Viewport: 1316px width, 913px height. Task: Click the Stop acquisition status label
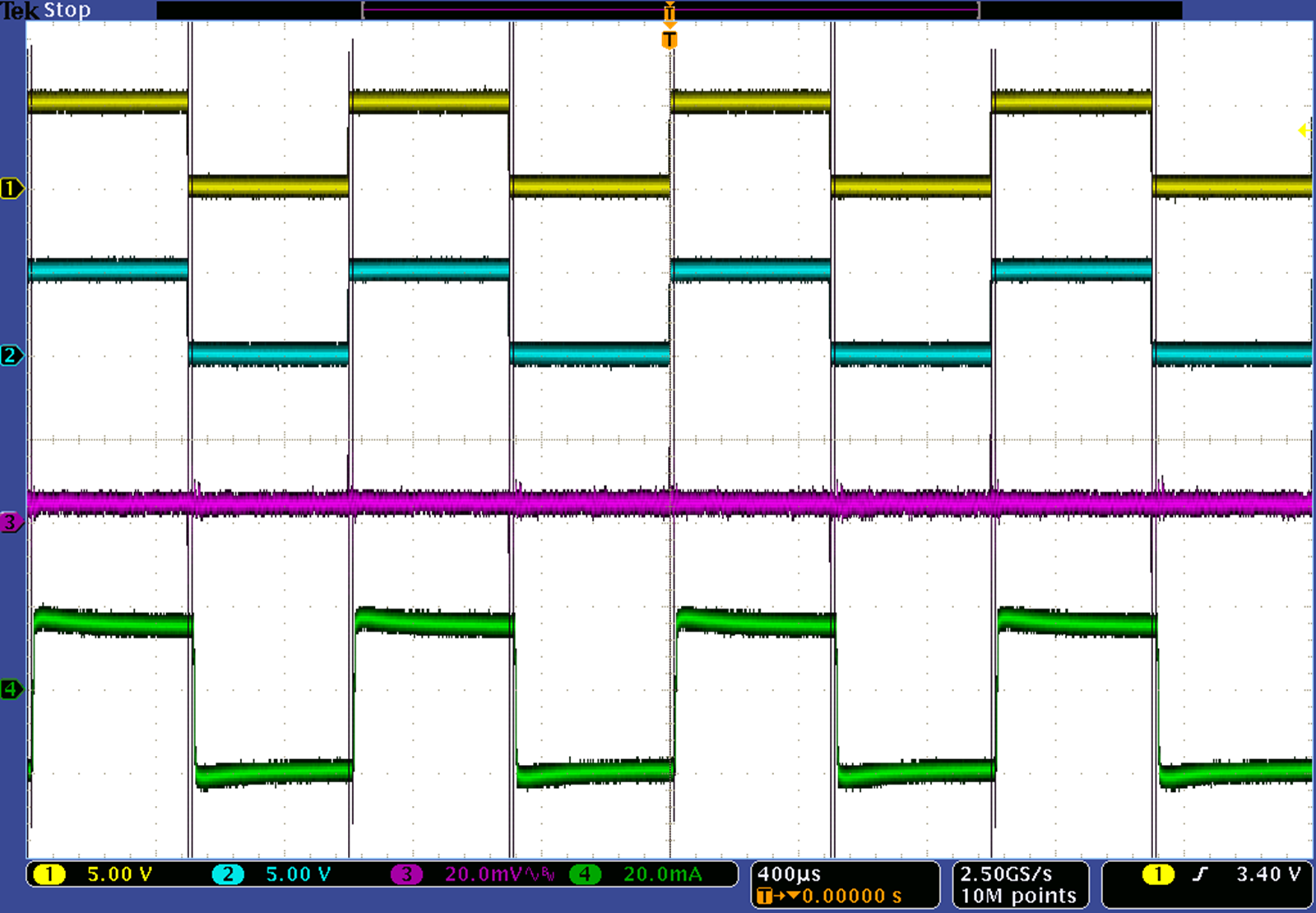click(x=67, y=10)
